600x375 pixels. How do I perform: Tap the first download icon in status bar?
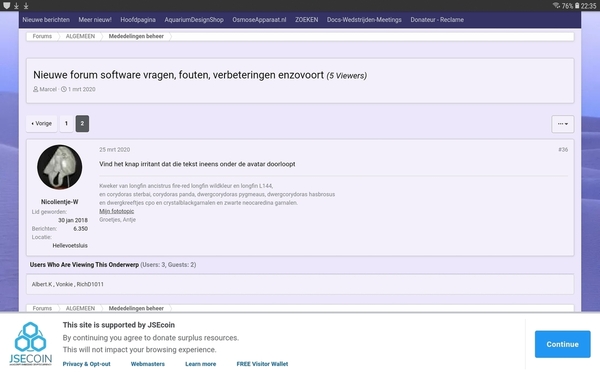[16, 6]
